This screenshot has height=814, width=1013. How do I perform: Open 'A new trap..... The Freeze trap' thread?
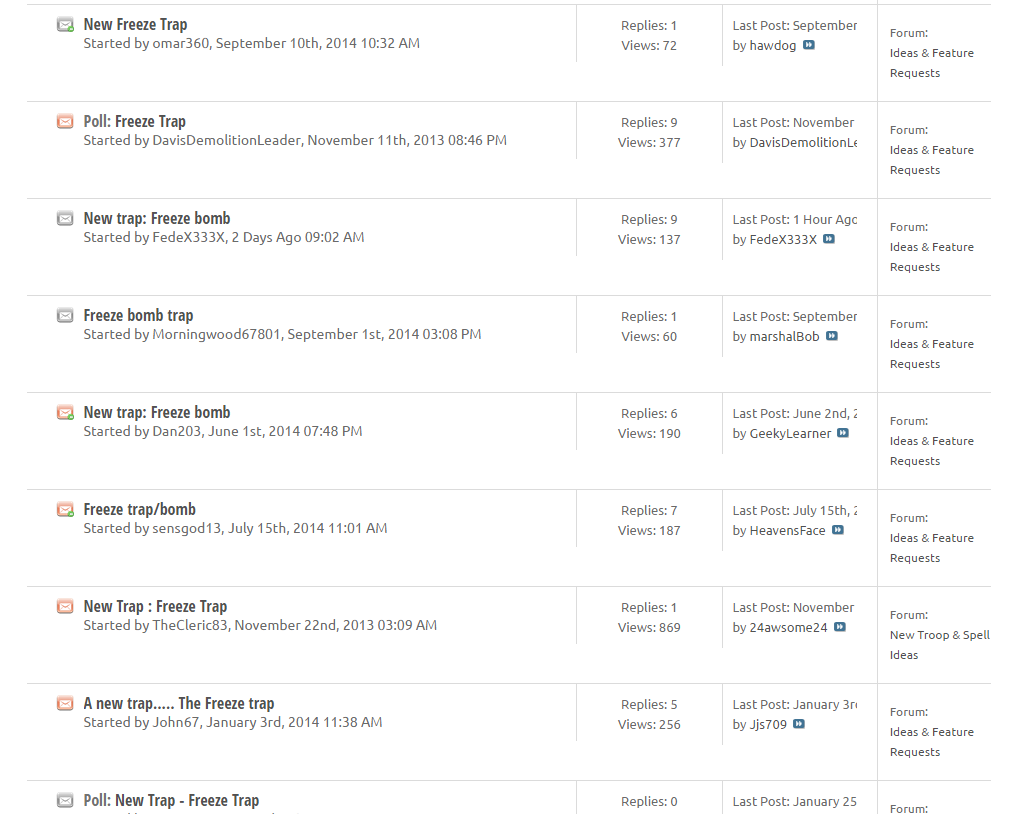178,703
